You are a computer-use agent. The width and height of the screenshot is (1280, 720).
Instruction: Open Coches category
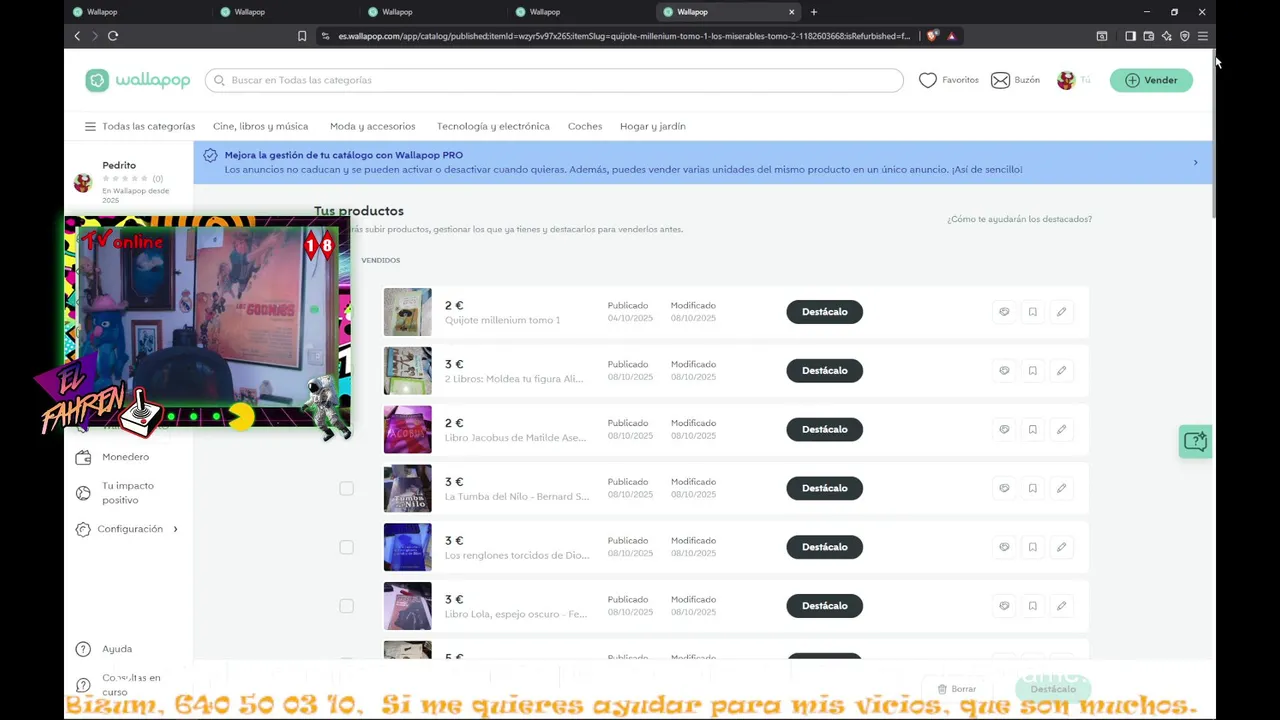tap(585, 126)
